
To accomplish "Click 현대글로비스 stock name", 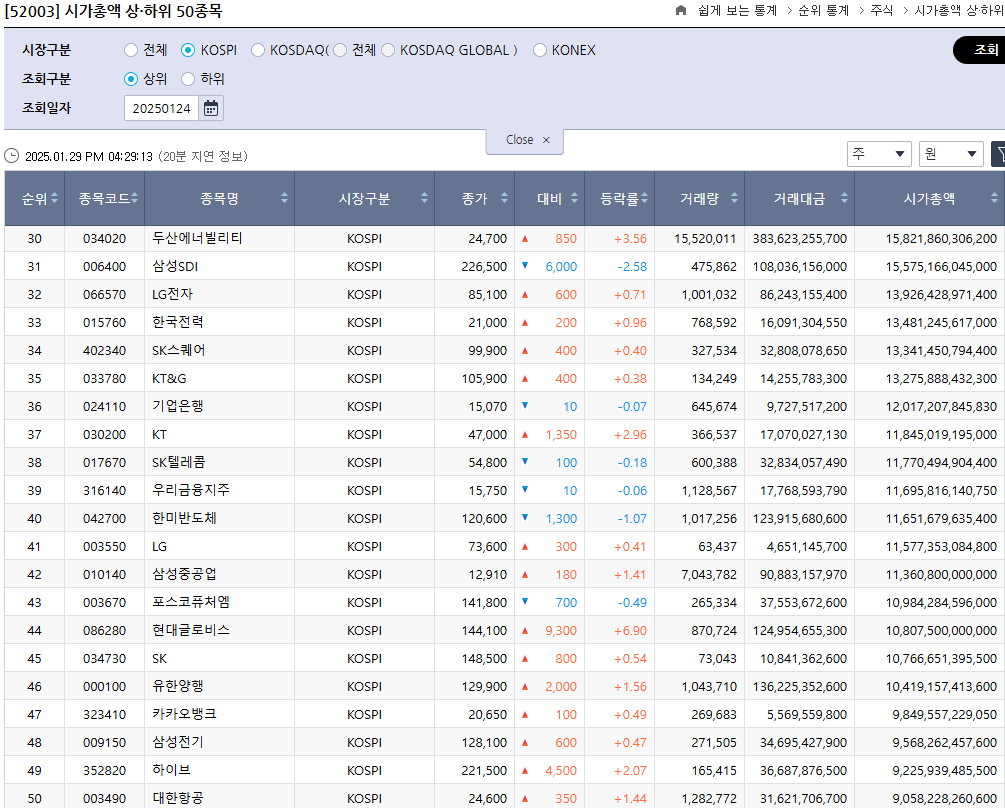I will pyautogui.click(x=191, y=631).
